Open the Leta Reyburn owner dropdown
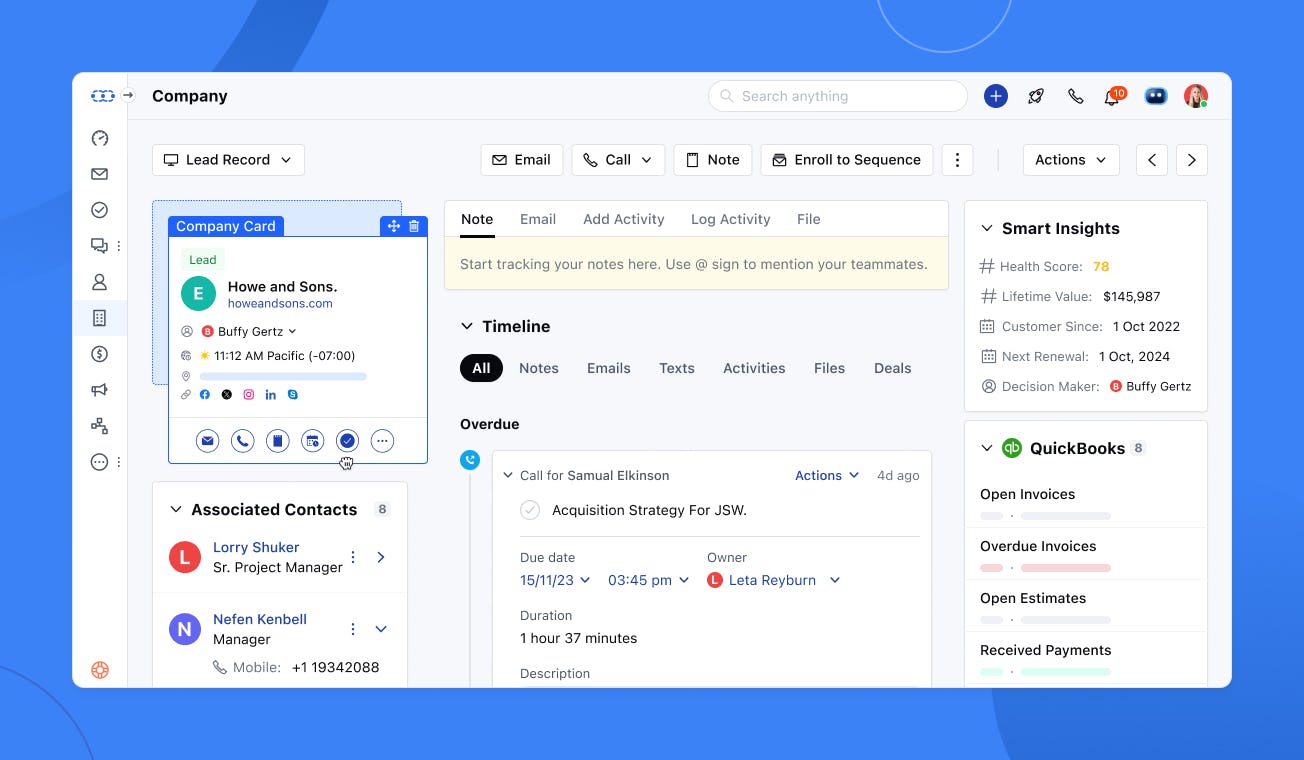The width and height of the screenshot is (1304, 760). 774,580
